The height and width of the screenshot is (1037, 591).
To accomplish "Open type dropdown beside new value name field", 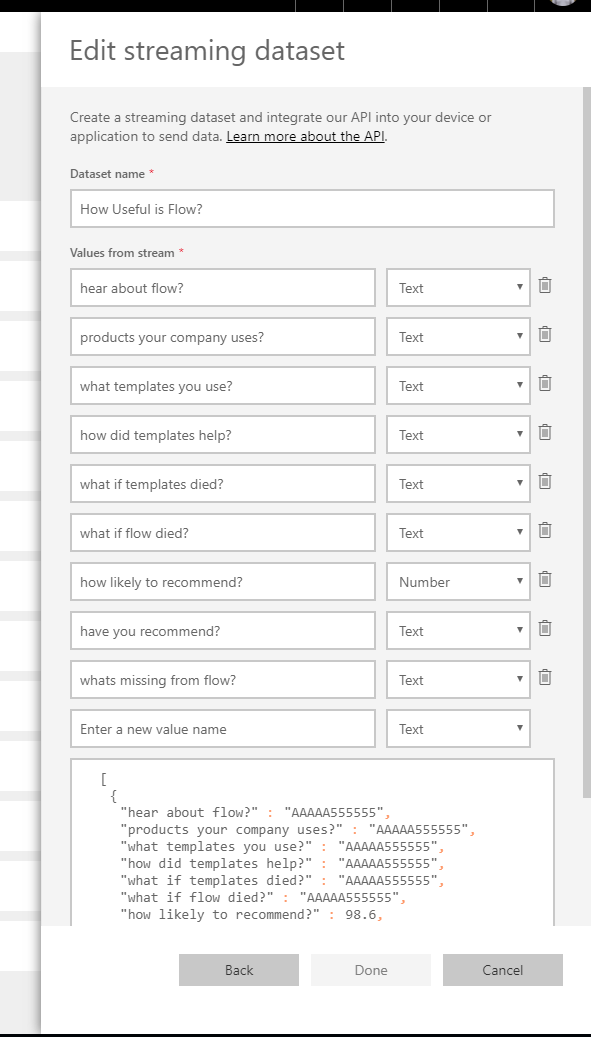I will click(458, 728).
